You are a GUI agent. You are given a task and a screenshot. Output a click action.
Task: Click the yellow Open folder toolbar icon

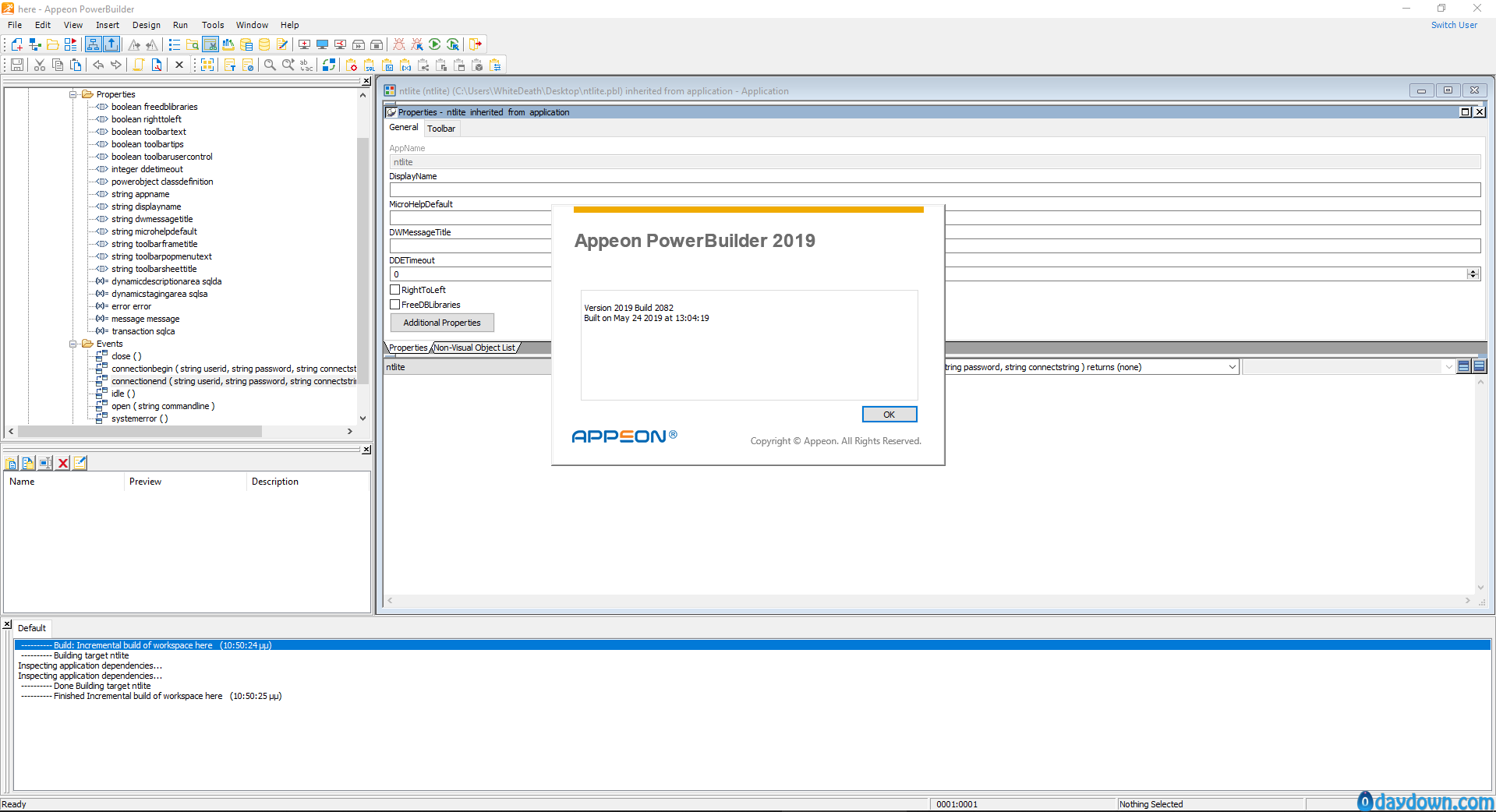(53, 44)
